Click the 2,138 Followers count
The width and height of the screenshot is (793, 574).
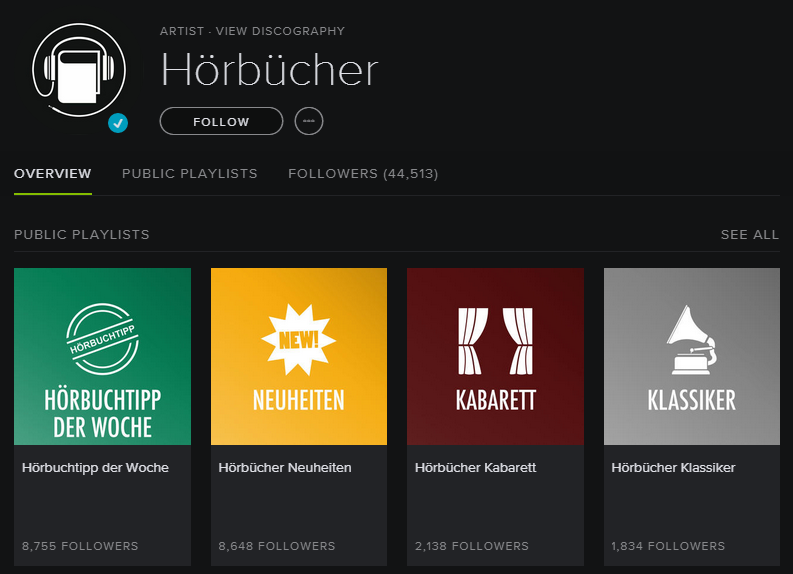click(472, 546)
